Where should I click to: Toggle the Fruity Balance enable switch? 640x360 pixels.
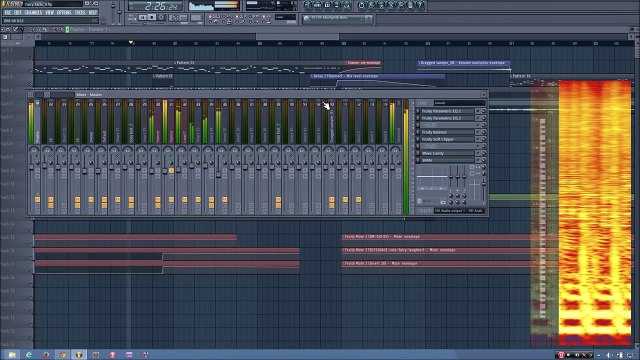[418, 132]
